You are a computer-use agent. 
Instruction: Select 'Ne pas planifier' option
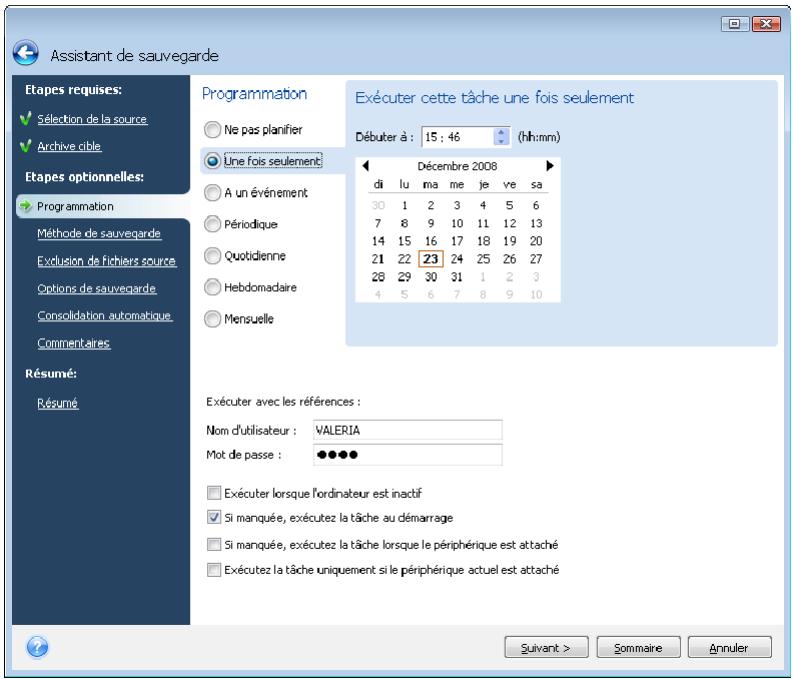click(212, 129)
